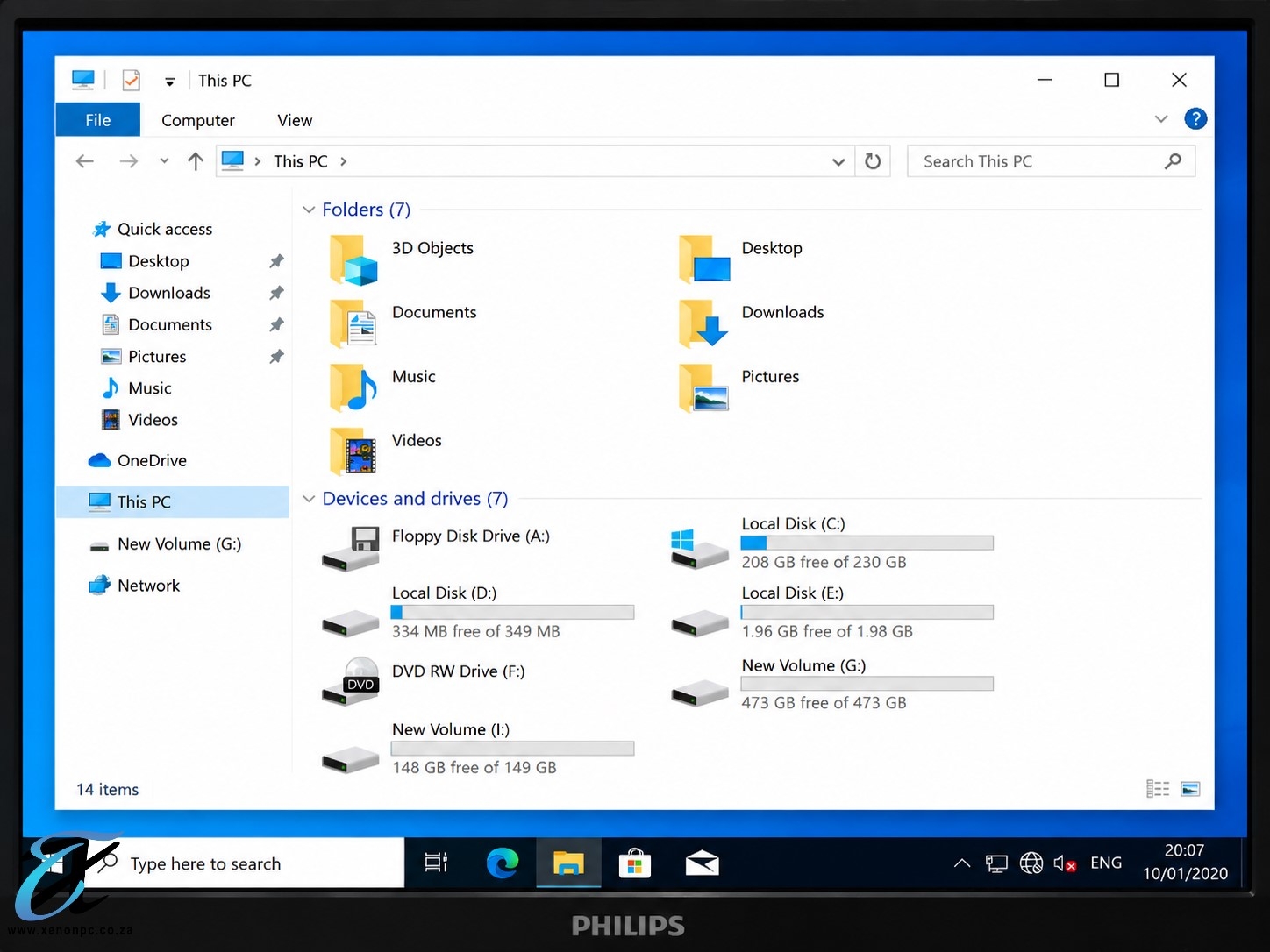Open the View ribbon tab
1270x952 pixels.
pyautogui.click(x=295, y=120)
